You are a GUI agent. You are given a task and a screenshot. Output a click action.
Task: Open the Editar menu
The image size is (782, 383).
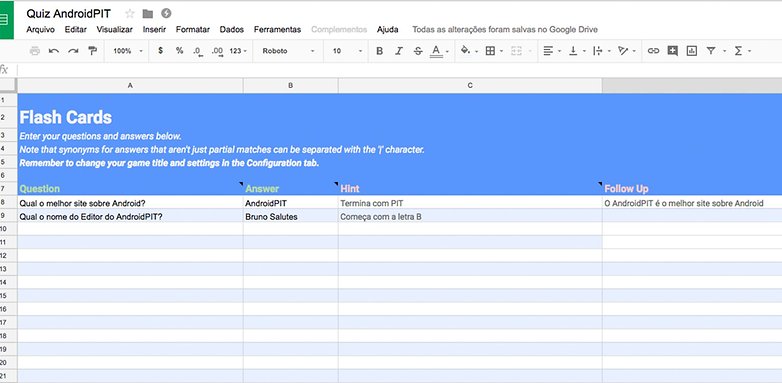tap(75, 29)
